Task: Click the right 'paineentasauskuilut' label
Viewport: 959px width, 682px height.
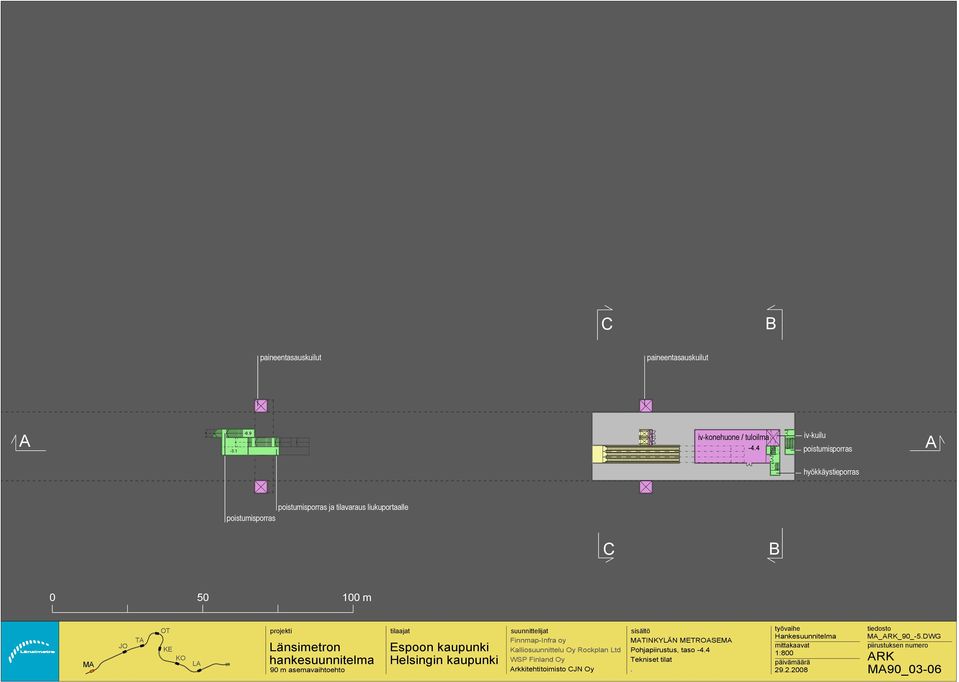Action: [678, 358]
